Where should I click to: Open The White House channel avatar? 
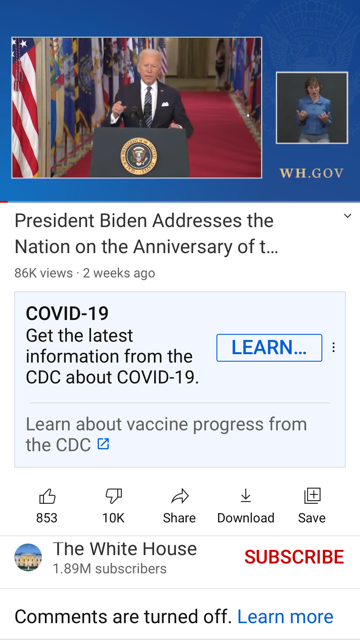click(28, 557)
